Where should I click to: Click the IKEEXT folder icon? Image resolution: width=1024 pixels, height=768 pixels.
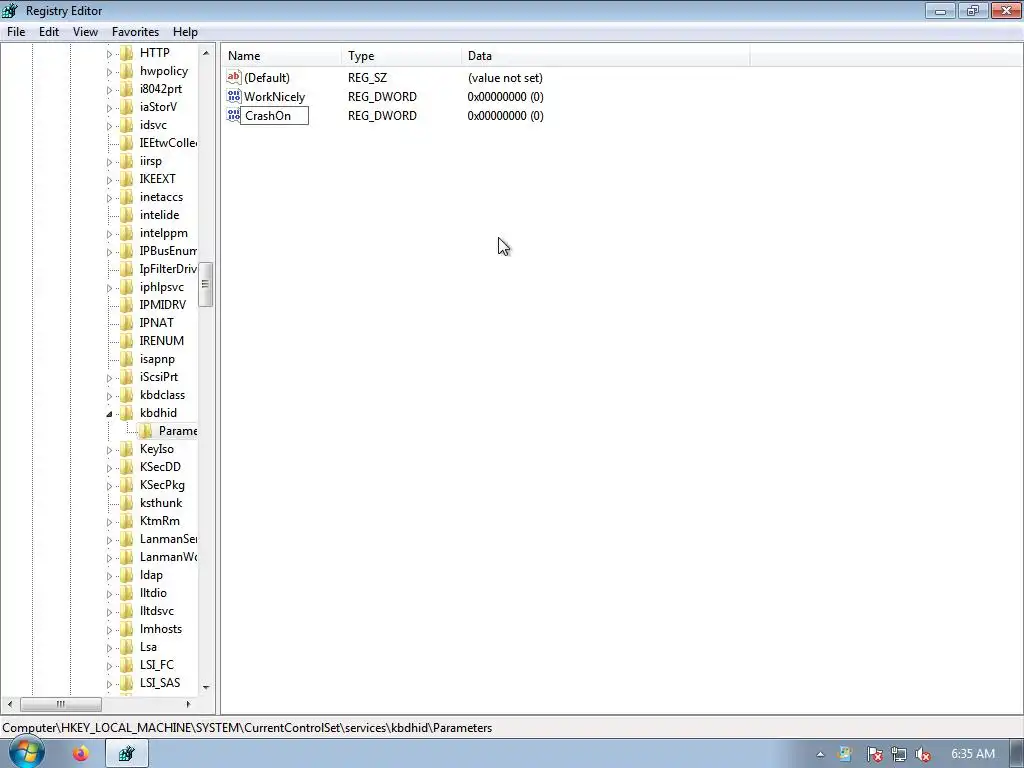(x=127, y=179)
